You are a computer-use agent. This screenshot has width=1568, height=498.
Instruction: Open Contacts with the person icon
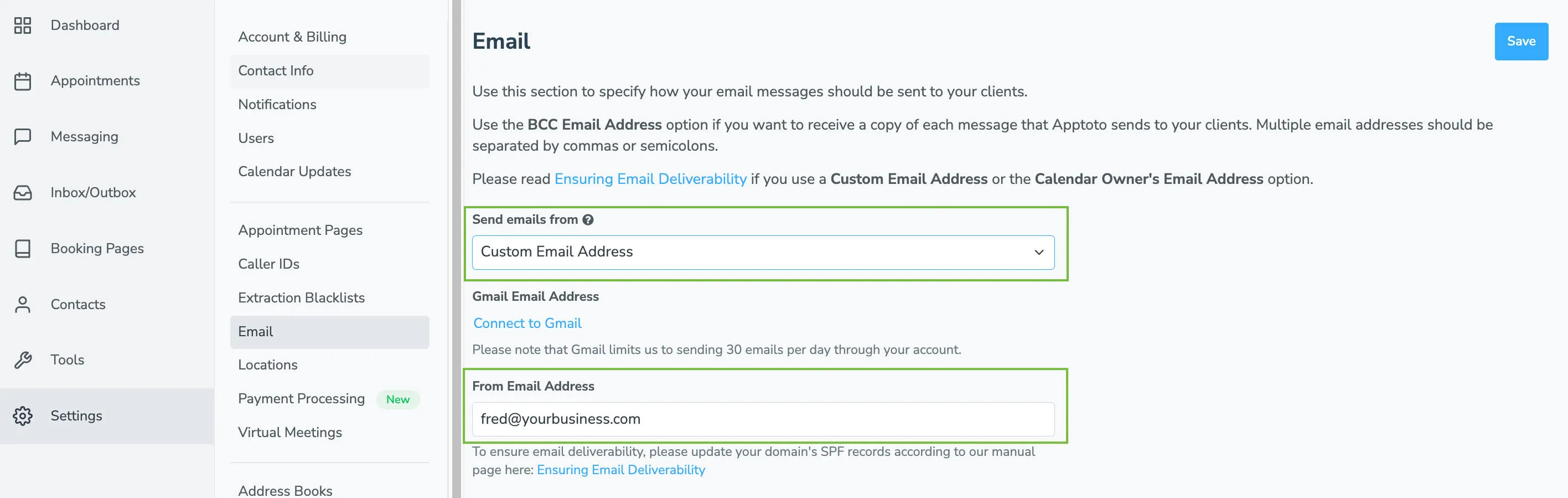pyautogui.click(x=23, y=304)
